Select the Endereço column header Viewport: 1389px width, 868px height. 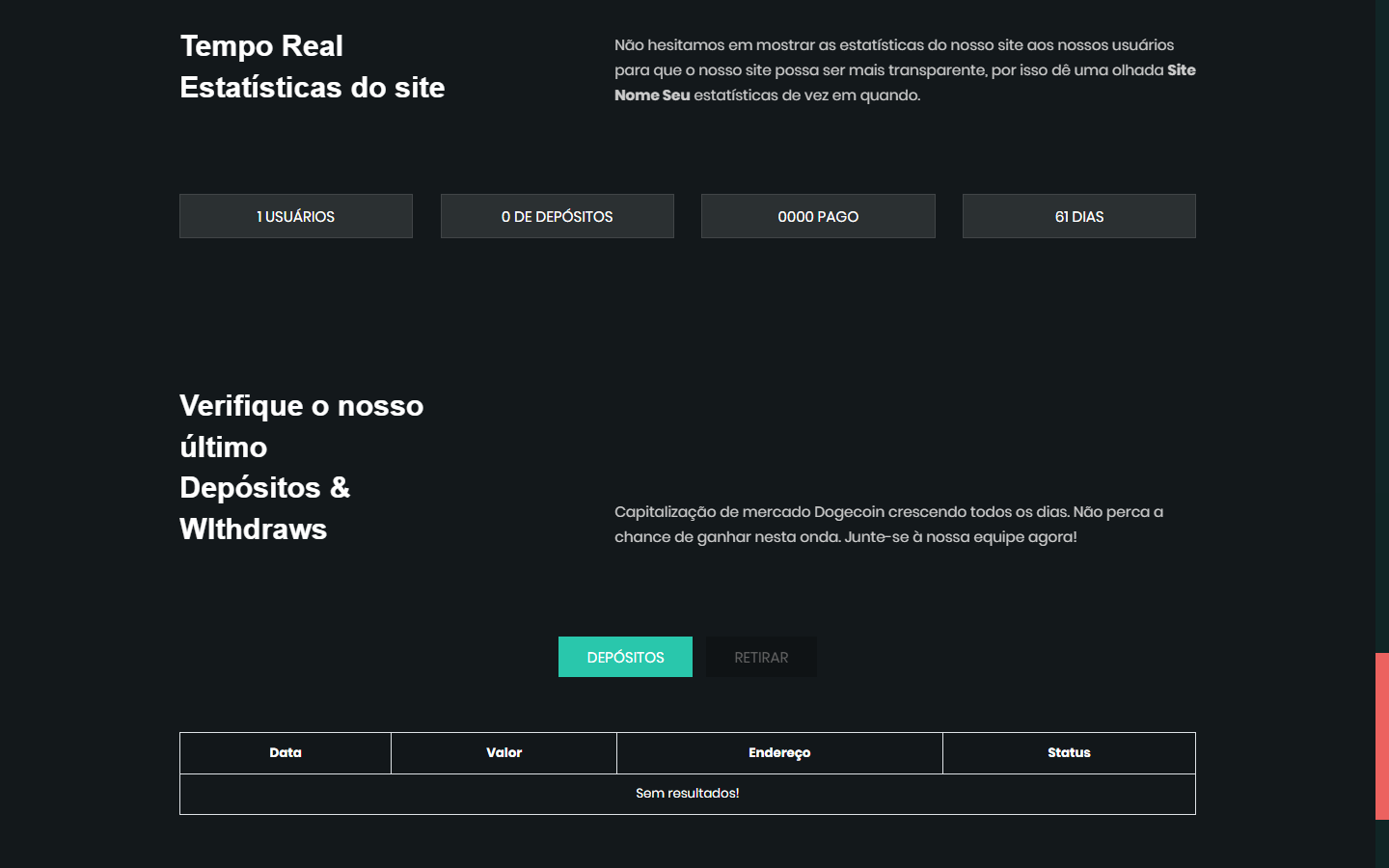click(x=779, y=753)
